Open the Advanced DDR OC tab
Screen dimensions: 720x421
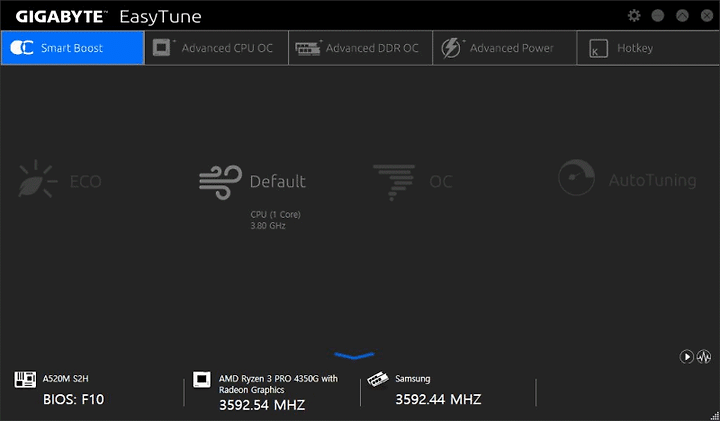360,48
